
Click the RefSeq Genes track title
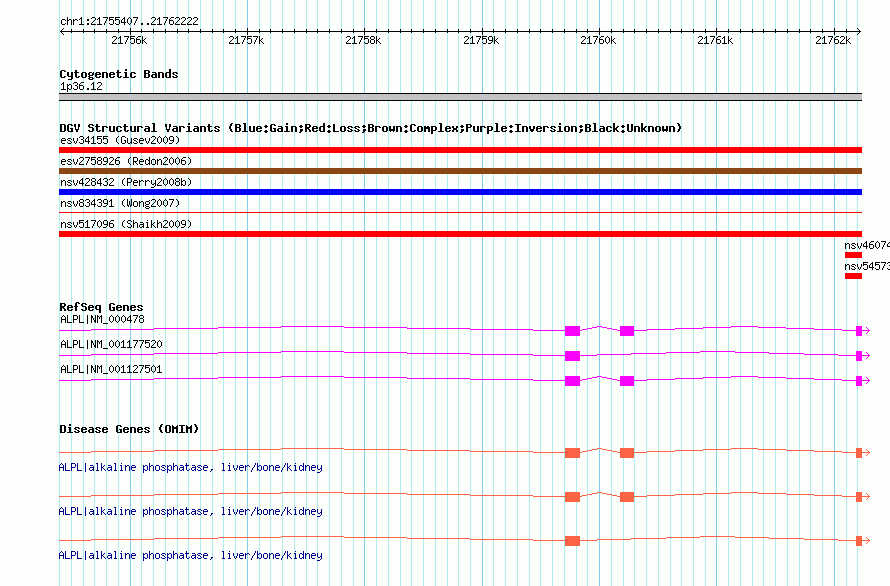[101, 307]
